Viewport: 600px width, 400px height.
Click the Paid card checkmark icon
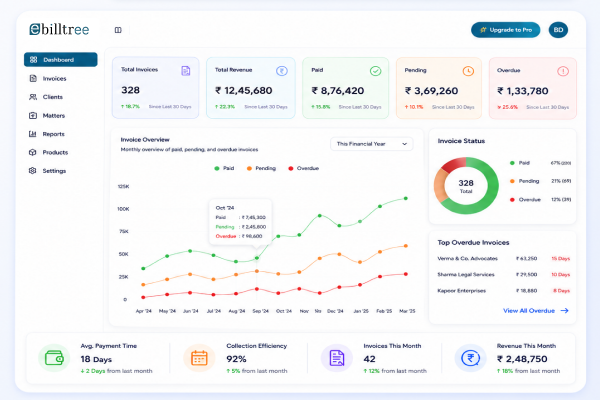[x=375, y=71]
